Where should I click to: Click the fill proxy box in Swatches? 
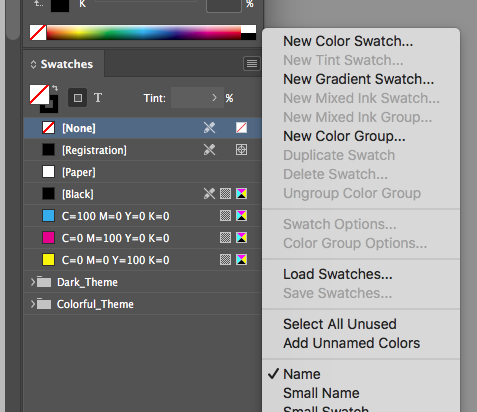click(39, 94)
